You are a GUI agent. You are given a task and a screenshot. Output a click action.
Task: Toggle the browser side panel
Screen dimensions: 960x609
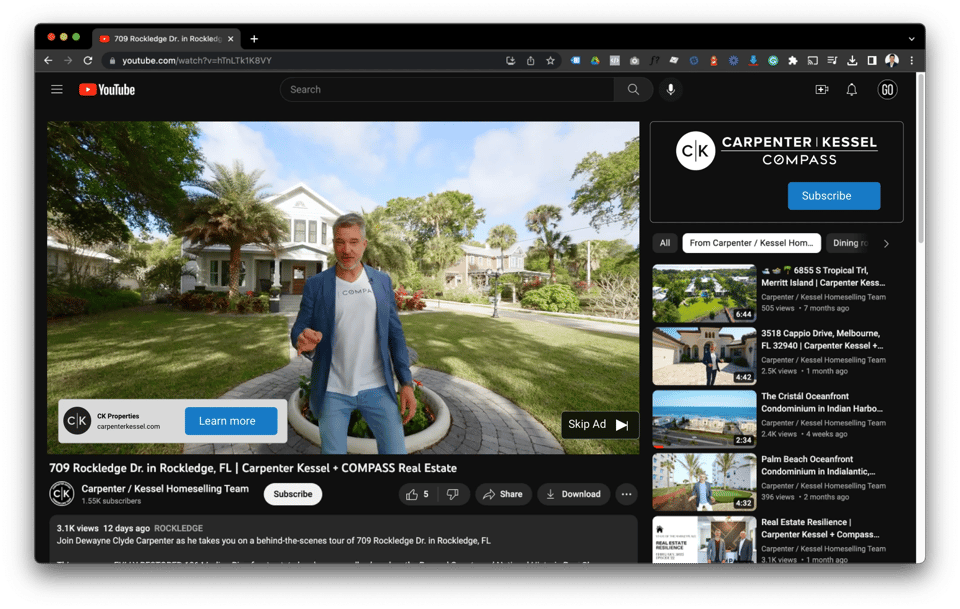(x=871, y=60)
